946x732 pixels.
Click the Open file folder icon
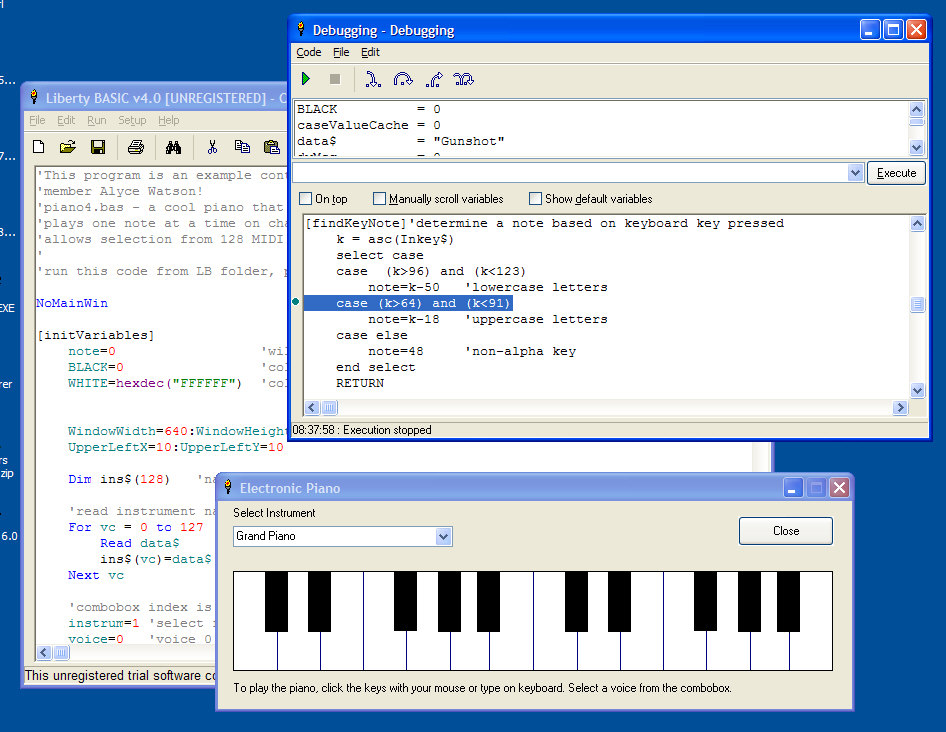click(x=68, y=147)
